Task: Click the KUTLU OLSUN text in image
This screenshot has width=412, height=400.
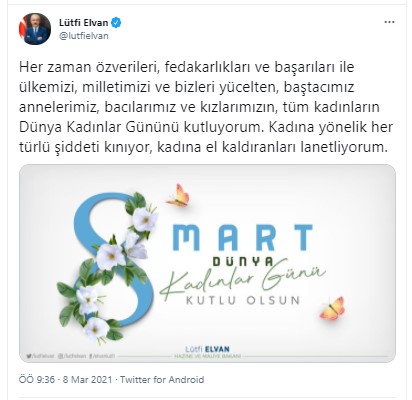Action: tap(243, 300)
